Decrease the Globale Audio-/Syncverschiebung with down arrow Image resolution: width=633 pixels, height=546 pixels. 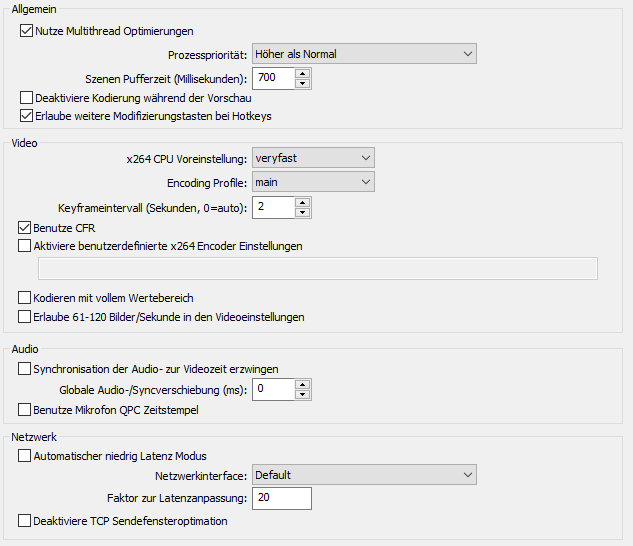tap(302, 394)
